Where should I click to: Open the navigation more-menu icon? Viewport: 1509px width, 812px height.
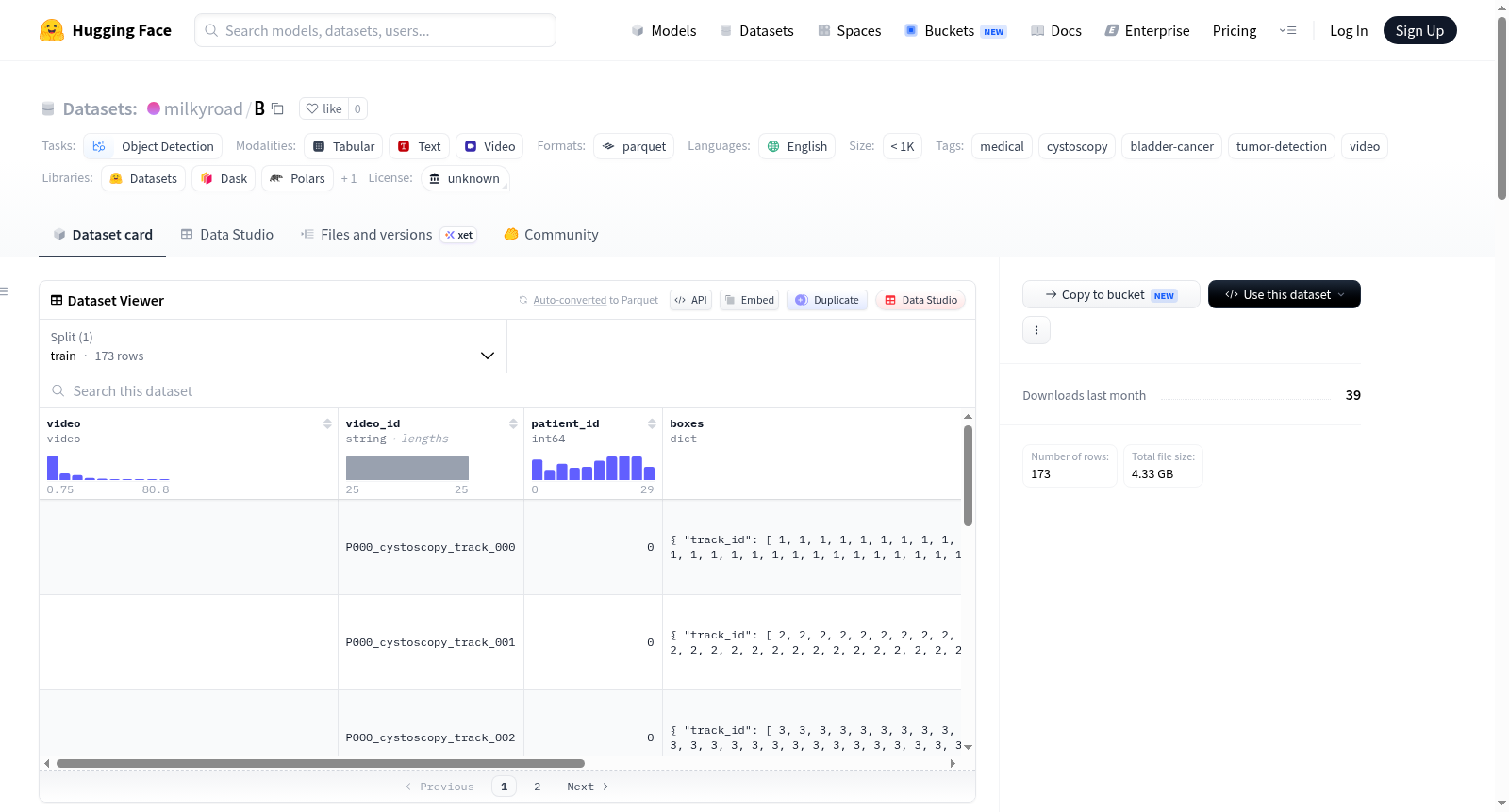pos(1287,30)
